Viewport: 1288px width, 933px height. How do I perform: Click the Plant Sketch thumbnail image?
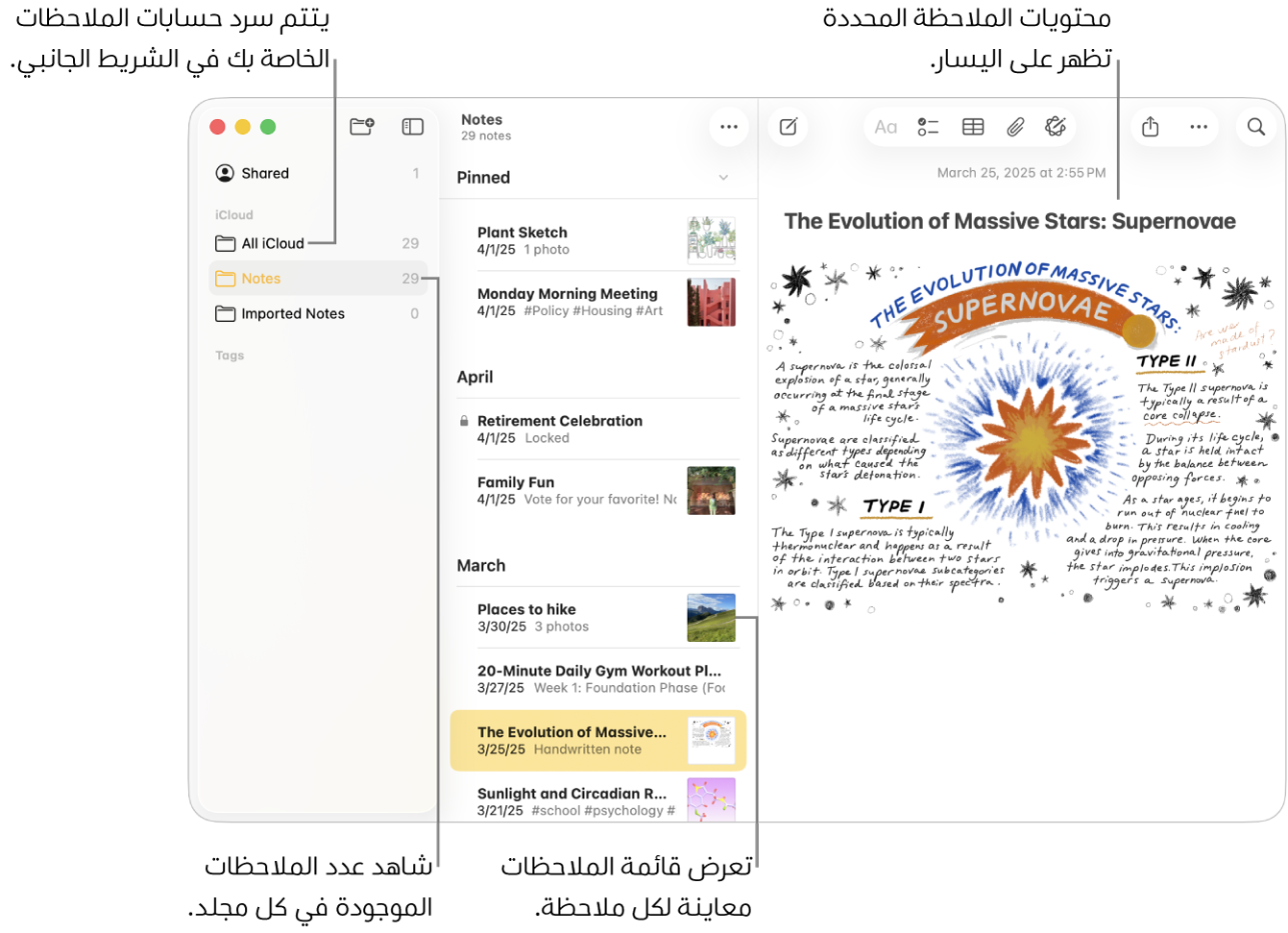coord(712,240)
